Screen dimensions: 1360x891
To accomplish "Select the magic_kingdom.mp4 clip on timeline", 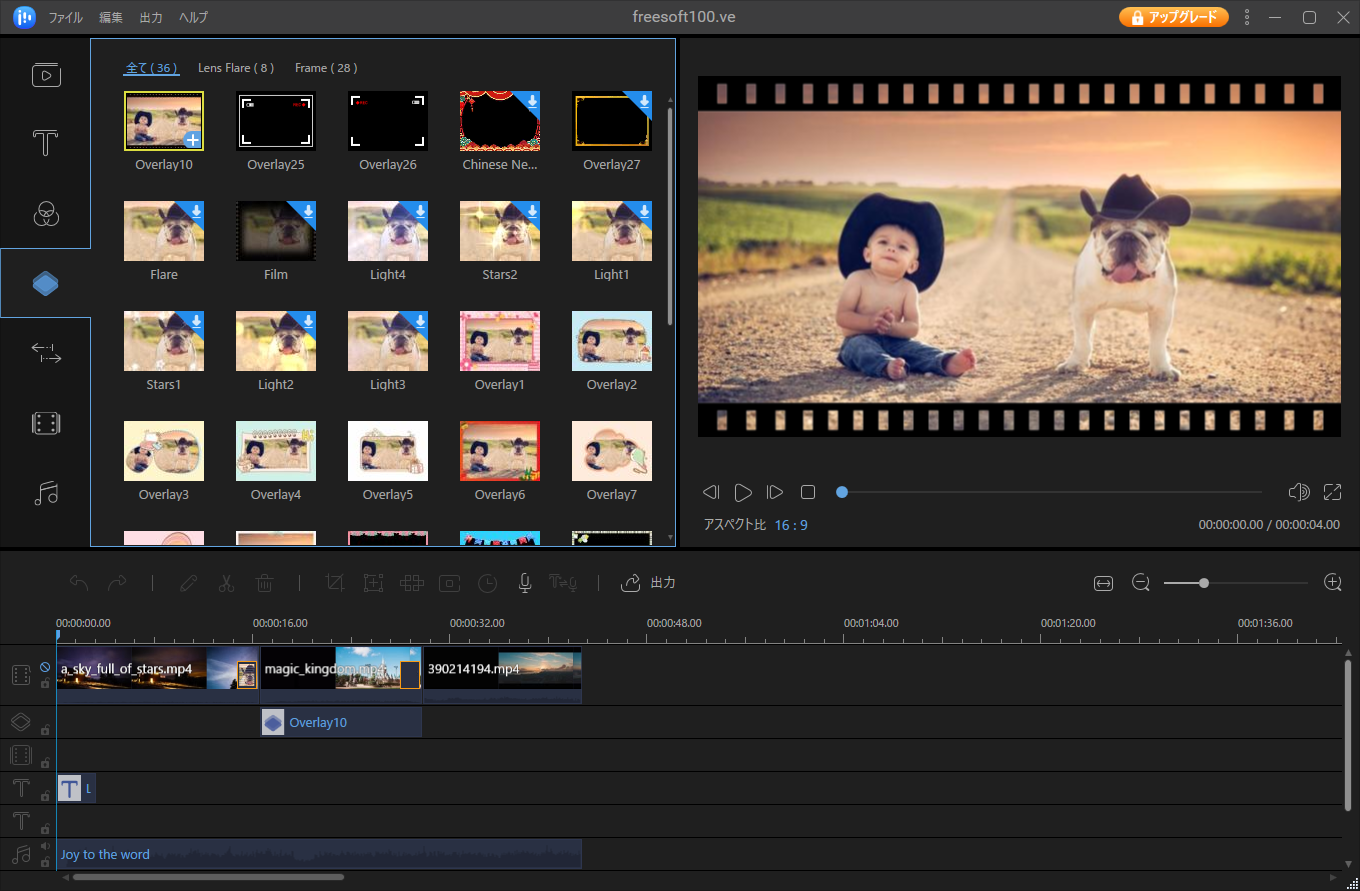I will [341, 675].
